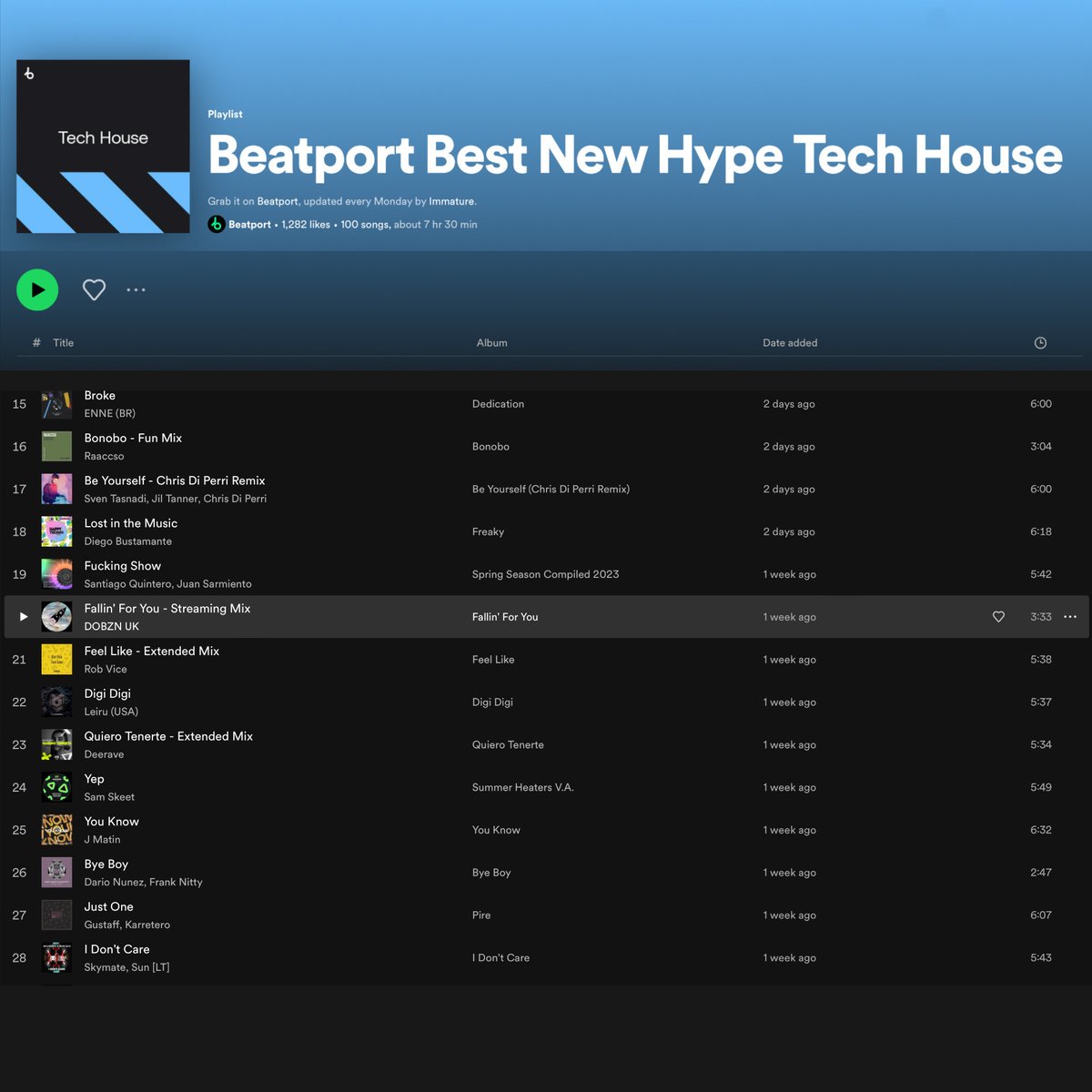Click the I Don't Care cover thumbnail

click(56, 958)
